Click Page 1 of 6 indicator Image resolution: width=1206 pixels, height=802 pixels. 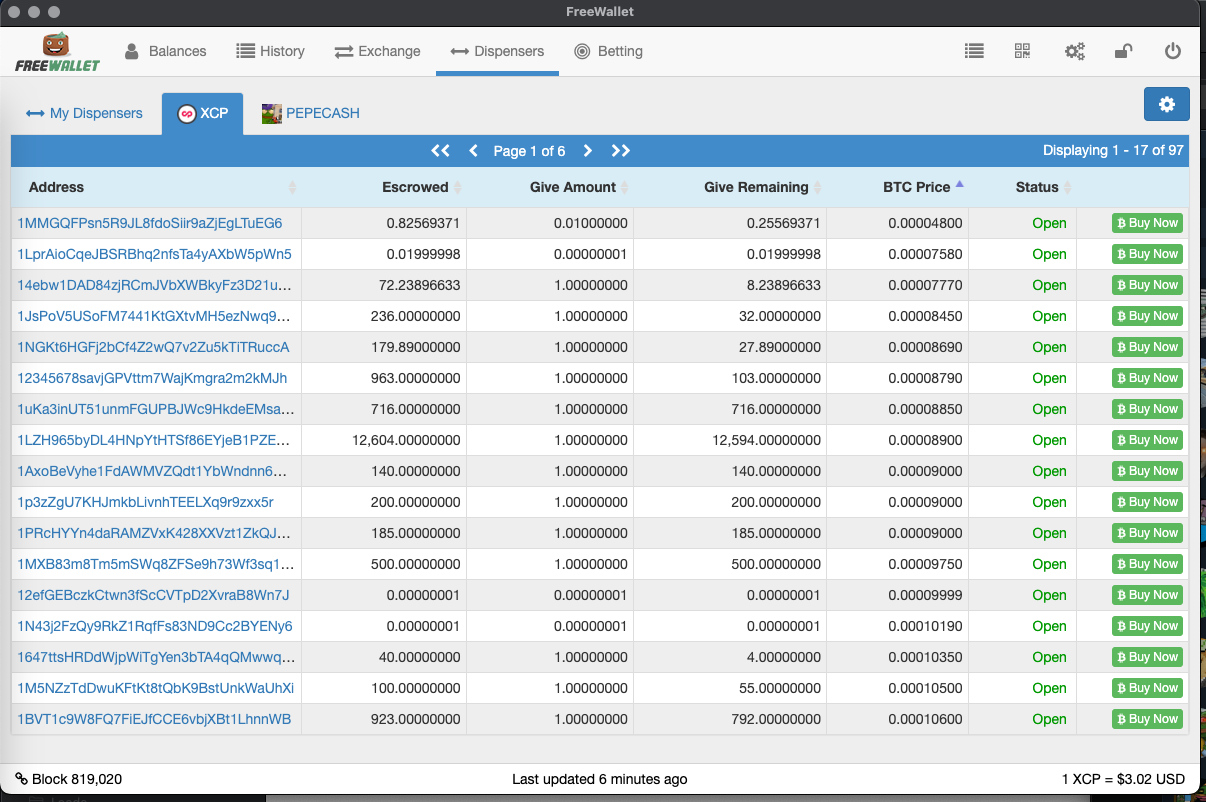click(529, 151)
